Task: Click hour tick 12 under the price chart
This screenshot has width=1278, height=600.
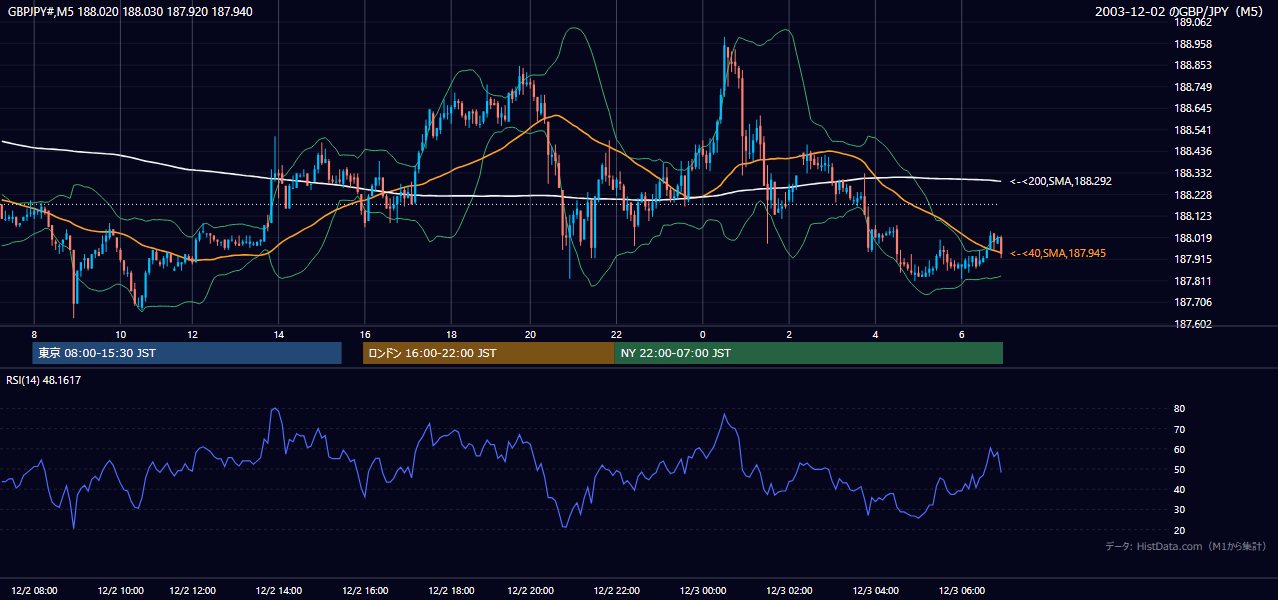Action: click(193, 335)
